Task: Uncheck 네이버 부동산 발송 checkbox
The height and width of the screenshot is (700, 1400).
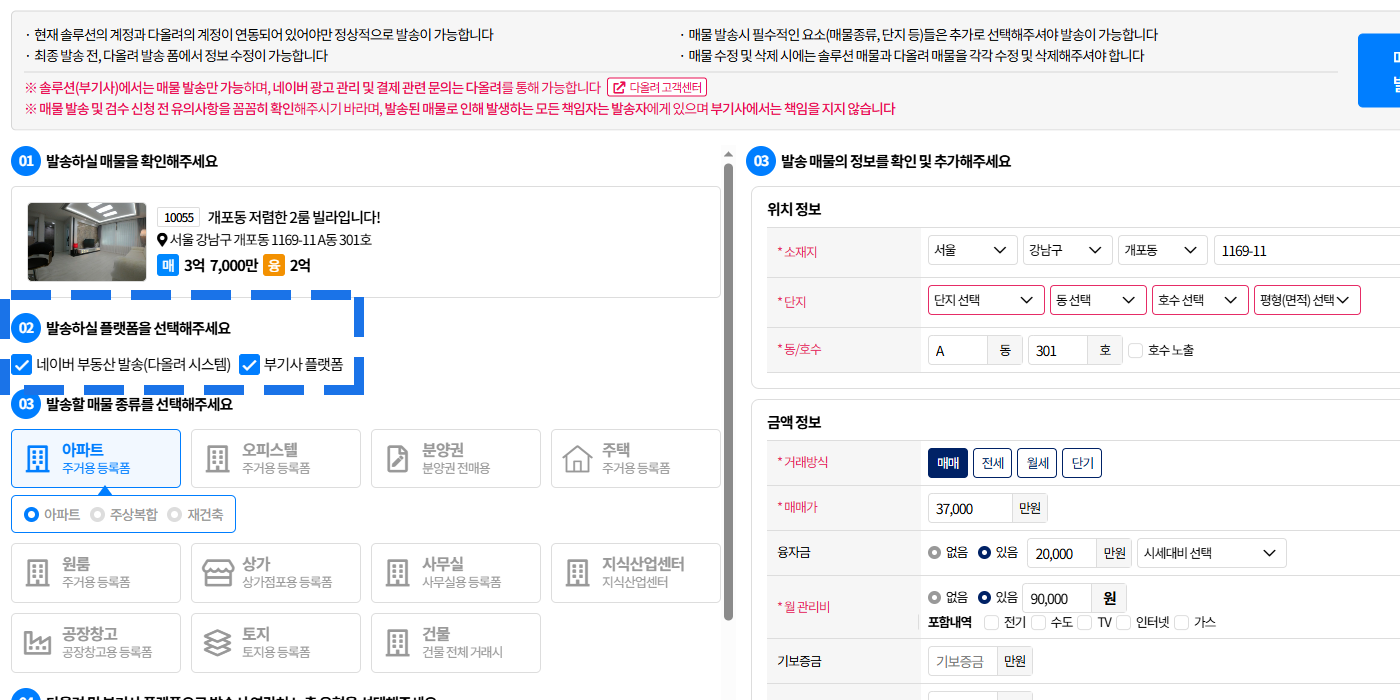Action: [x=22, y=365]
